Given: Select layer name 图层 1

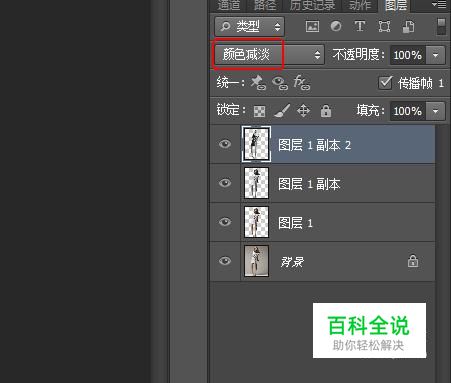Looking at the screenshot, I should [x=295, y=223].
